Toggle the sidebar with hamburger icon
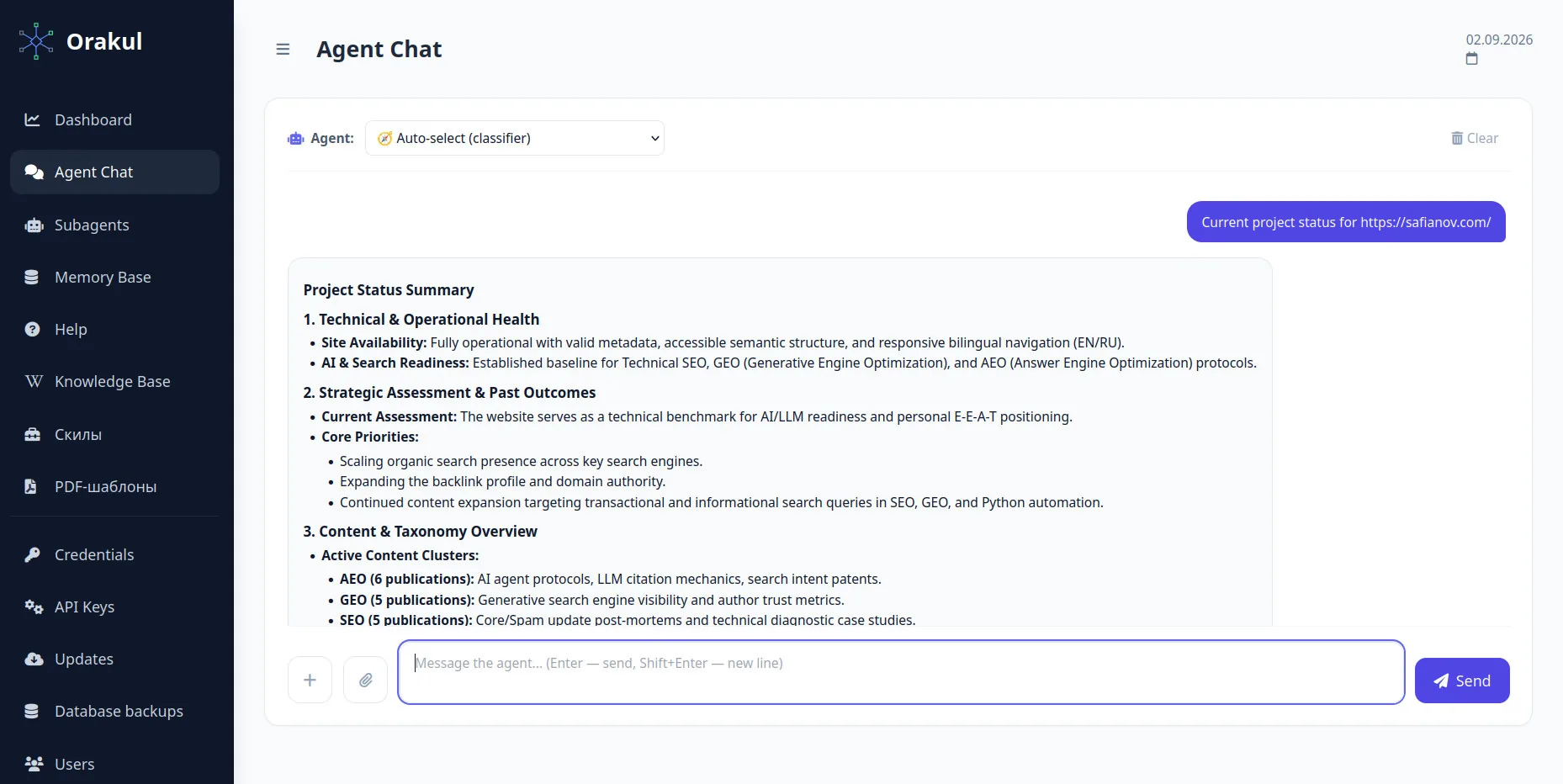 coord(283,50)
